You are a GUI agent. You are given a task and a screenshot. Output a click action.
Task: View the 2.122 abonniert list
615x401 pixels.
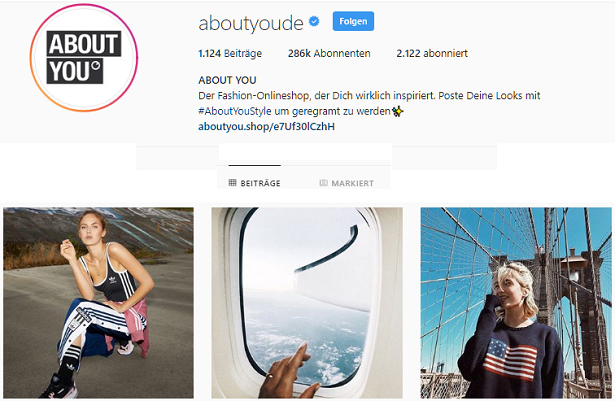[432, 53]
